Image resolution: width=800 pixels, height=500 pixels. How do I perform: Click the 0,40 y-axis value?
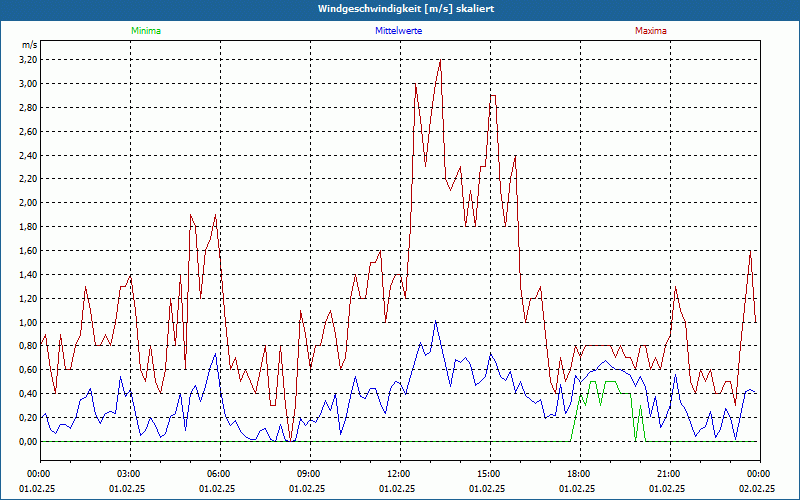pos(28,394)
